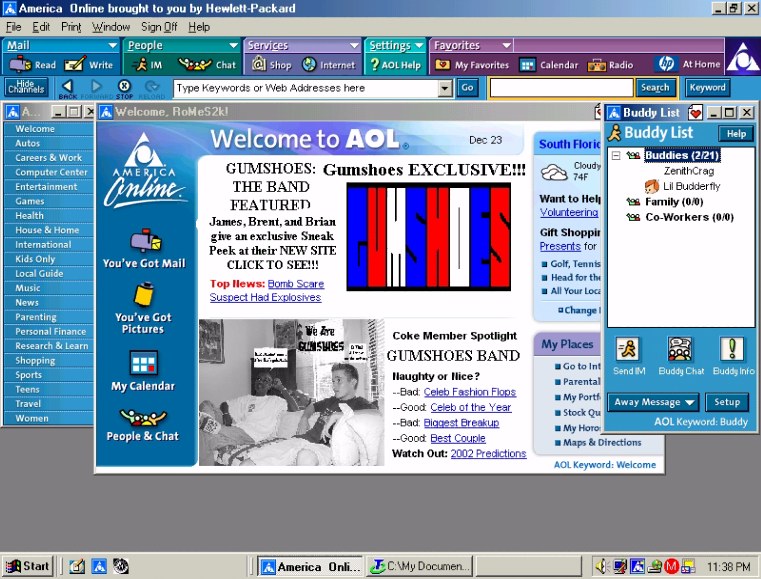Open the Print menu
761x579 pixels.
click(71, 27)
